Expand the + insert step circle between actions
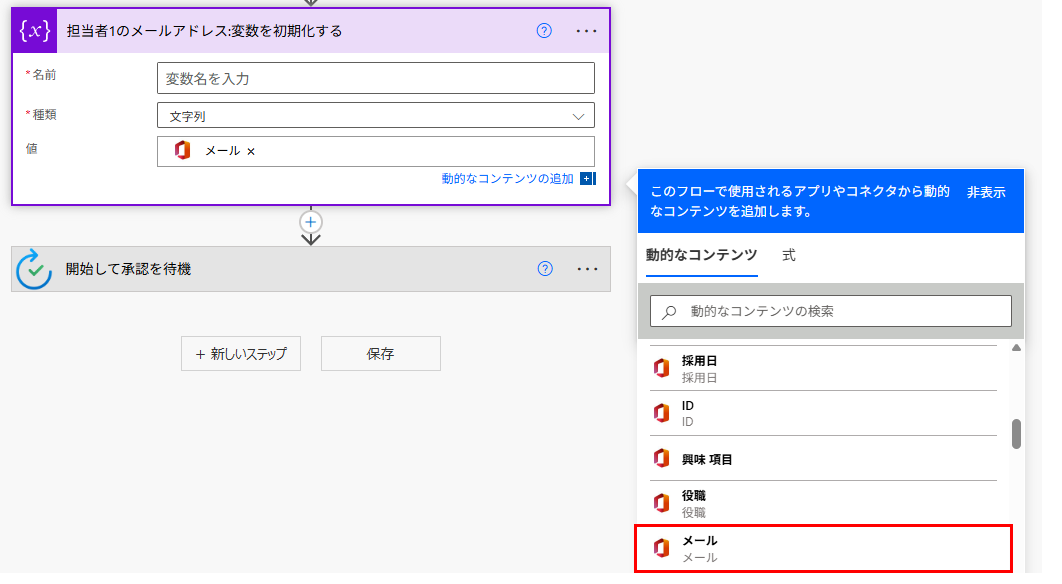The width and height of the screenshot is (1062, 584). tap(310, 222)
